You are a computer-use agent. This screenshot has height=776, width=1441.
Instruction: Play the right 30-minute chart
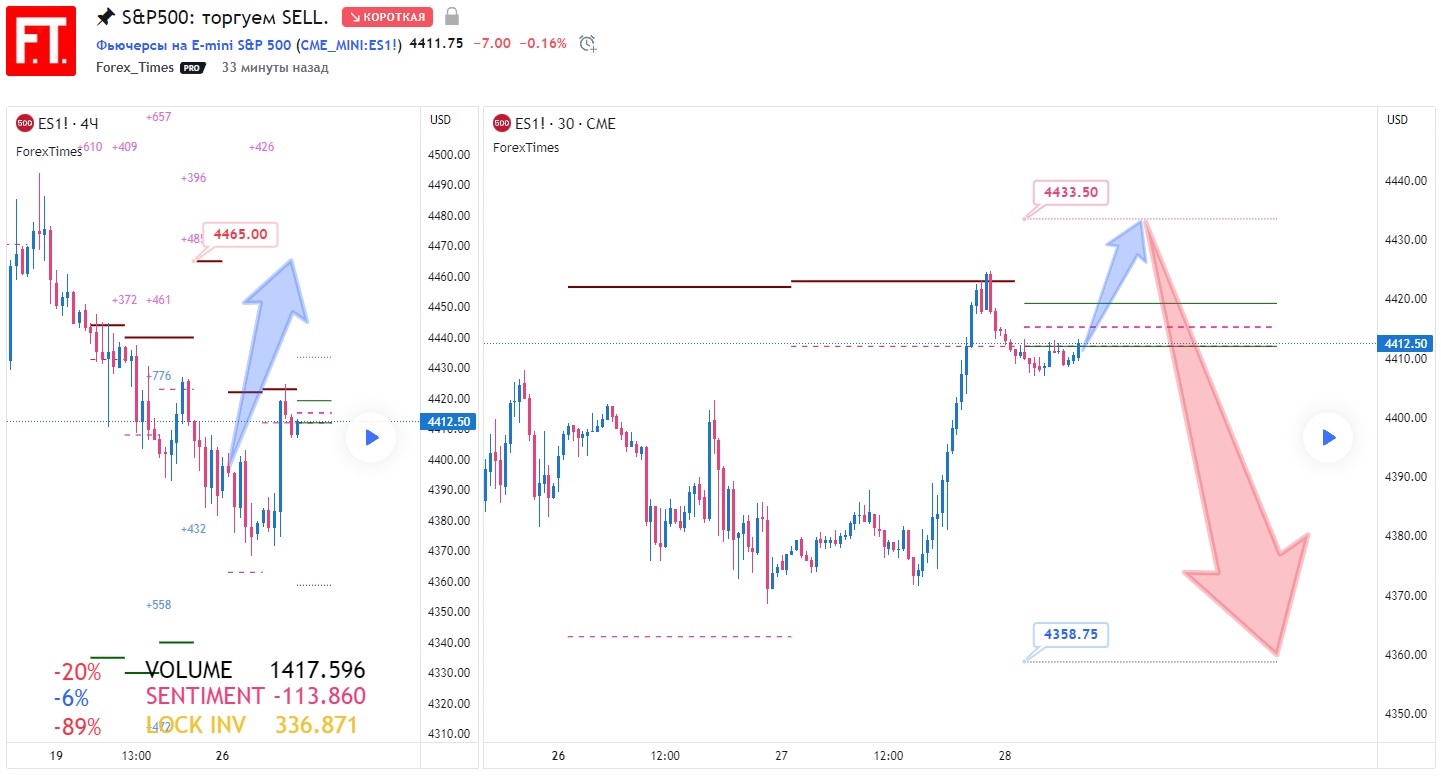[x=1328, y=437]
